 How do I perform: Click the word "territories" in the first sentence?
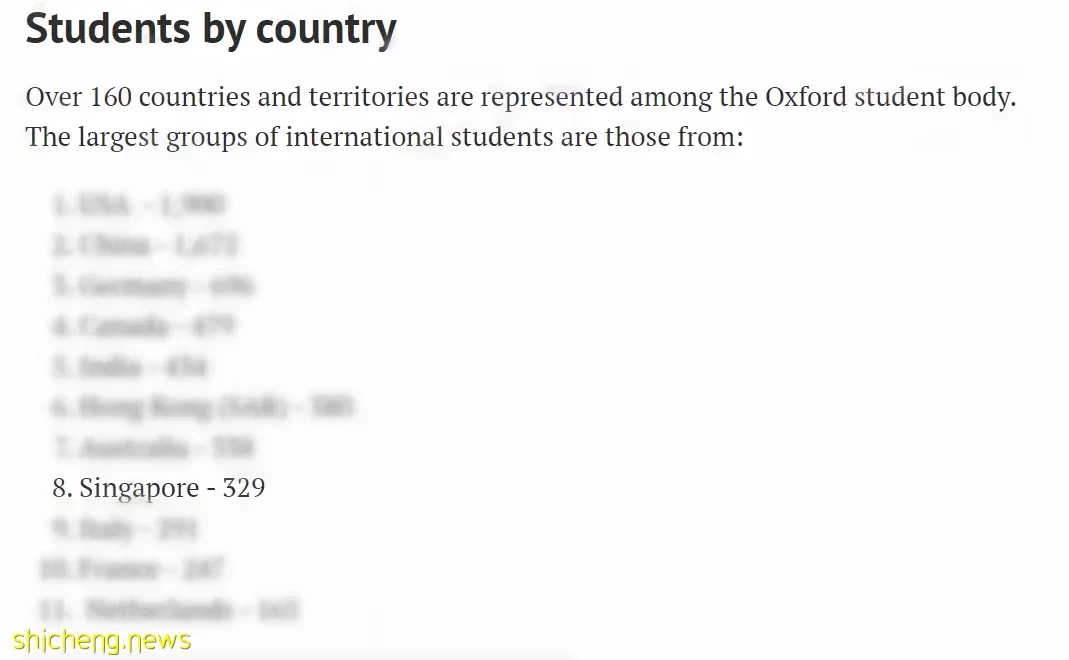369,97
